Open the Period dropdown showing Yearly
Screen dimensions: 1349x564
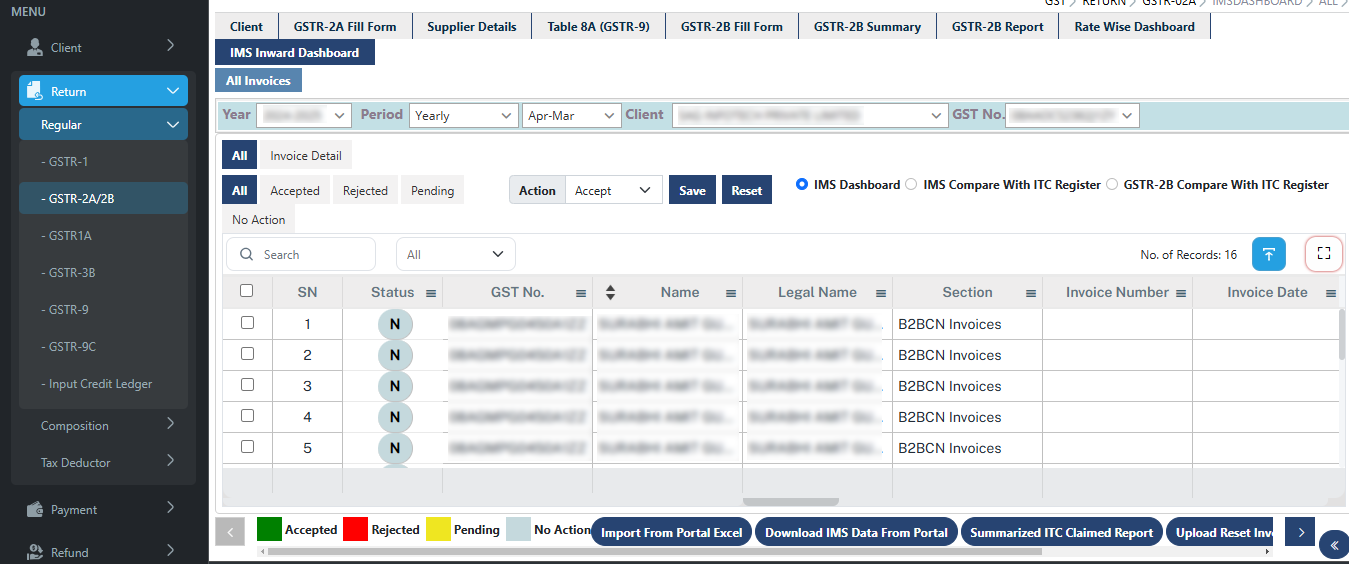tap(463, 116)
